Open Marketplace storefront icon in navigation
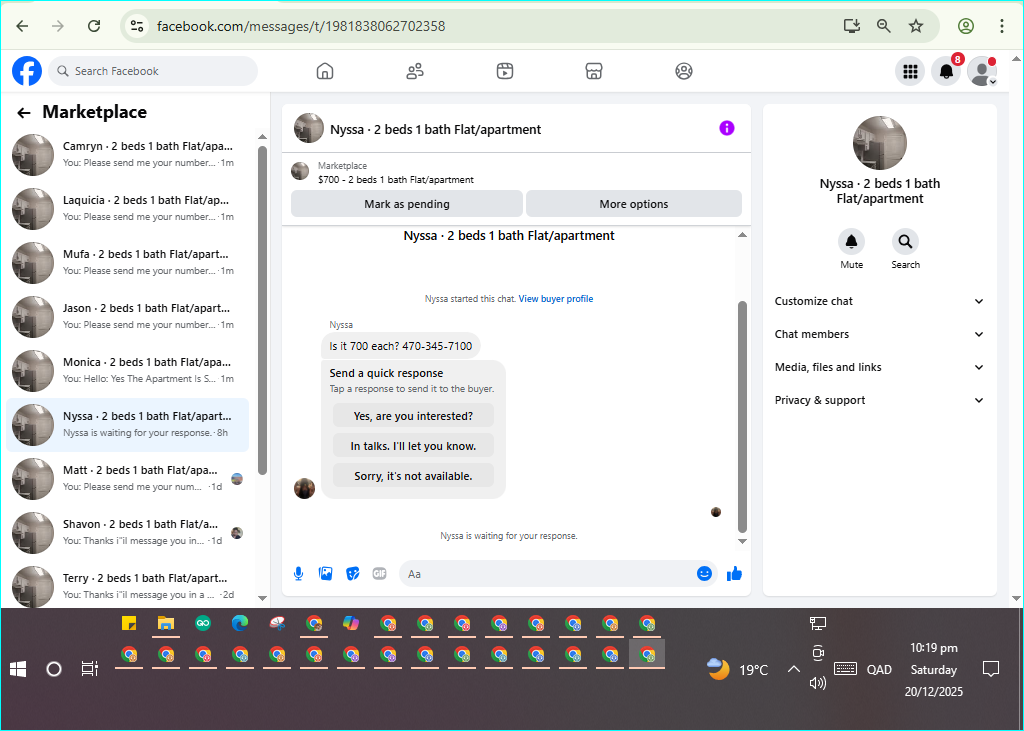 pyautogui.click(x=594, y=71)
